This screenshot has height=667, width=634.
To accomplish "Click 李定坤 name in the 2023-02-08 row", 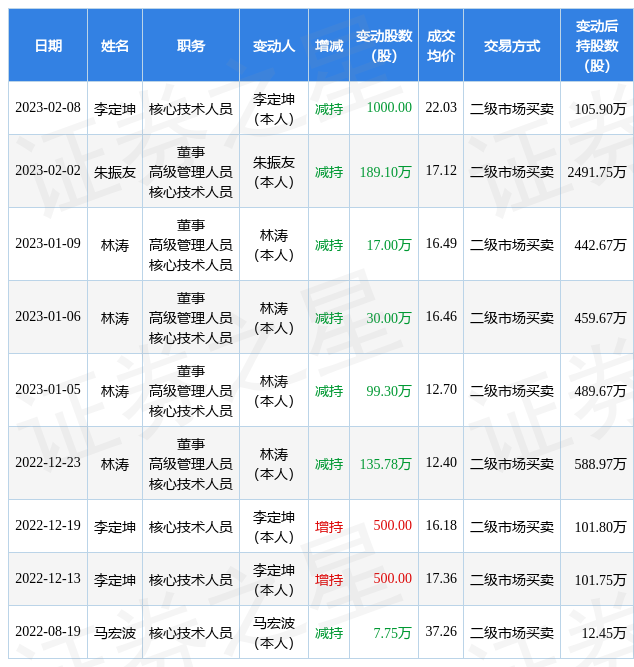I will (114, 109).
